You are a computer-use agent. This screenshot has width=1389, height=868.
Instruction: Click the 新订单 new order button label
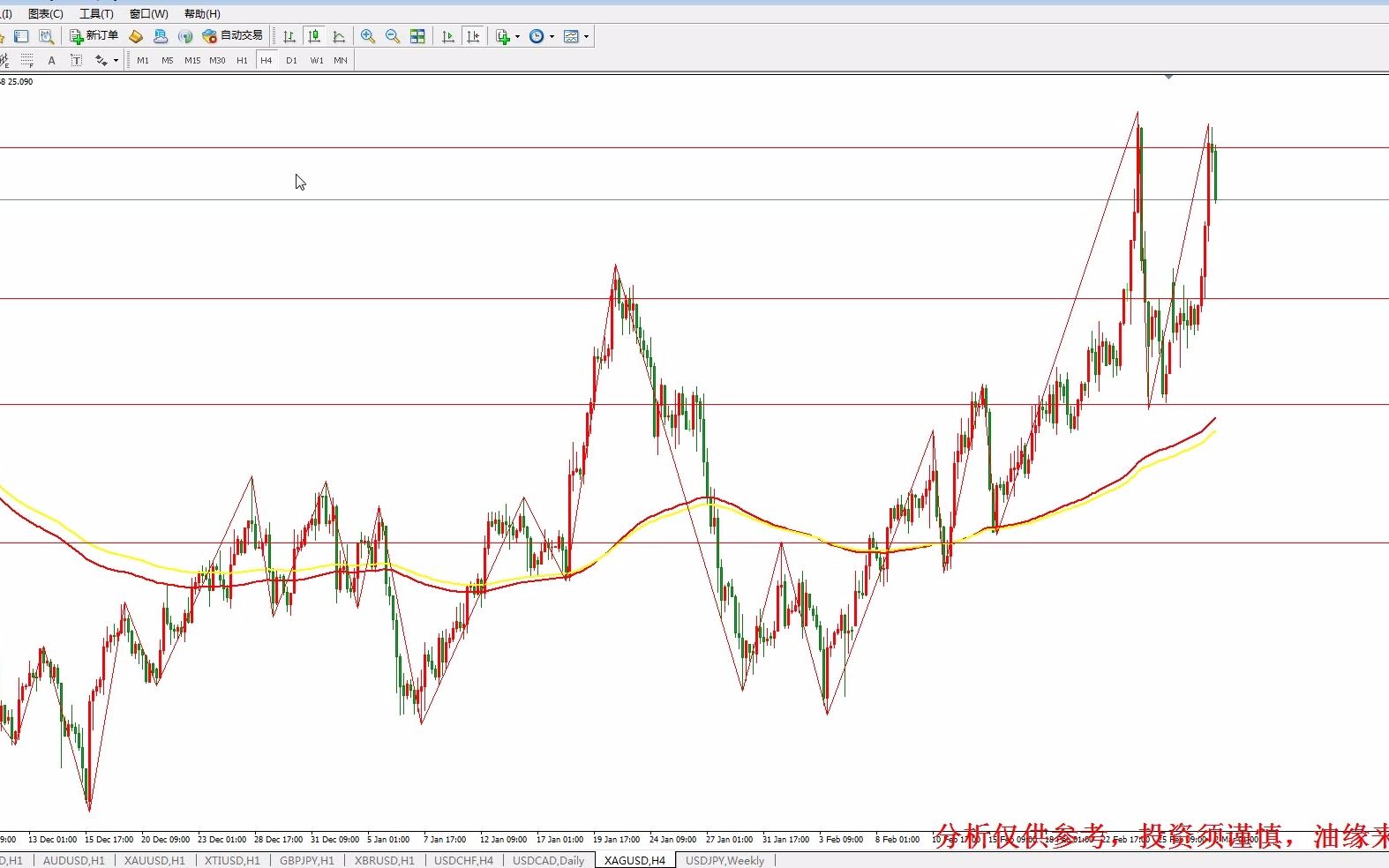click(x=101, y=35)
